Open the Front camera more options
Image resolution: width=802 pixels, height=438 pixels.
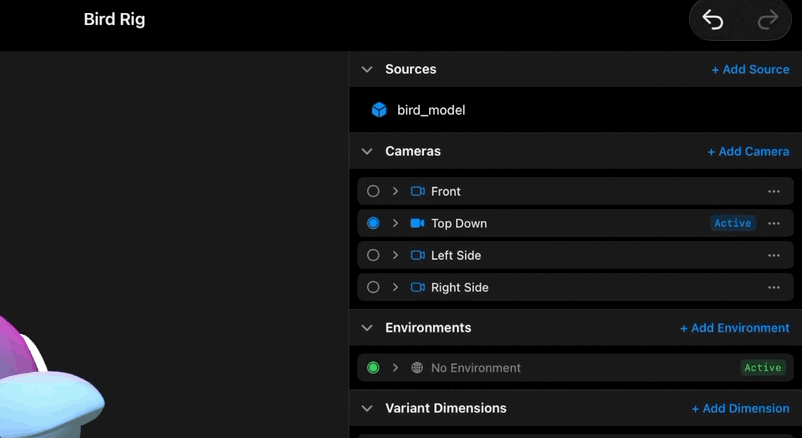tap(774, 191)
